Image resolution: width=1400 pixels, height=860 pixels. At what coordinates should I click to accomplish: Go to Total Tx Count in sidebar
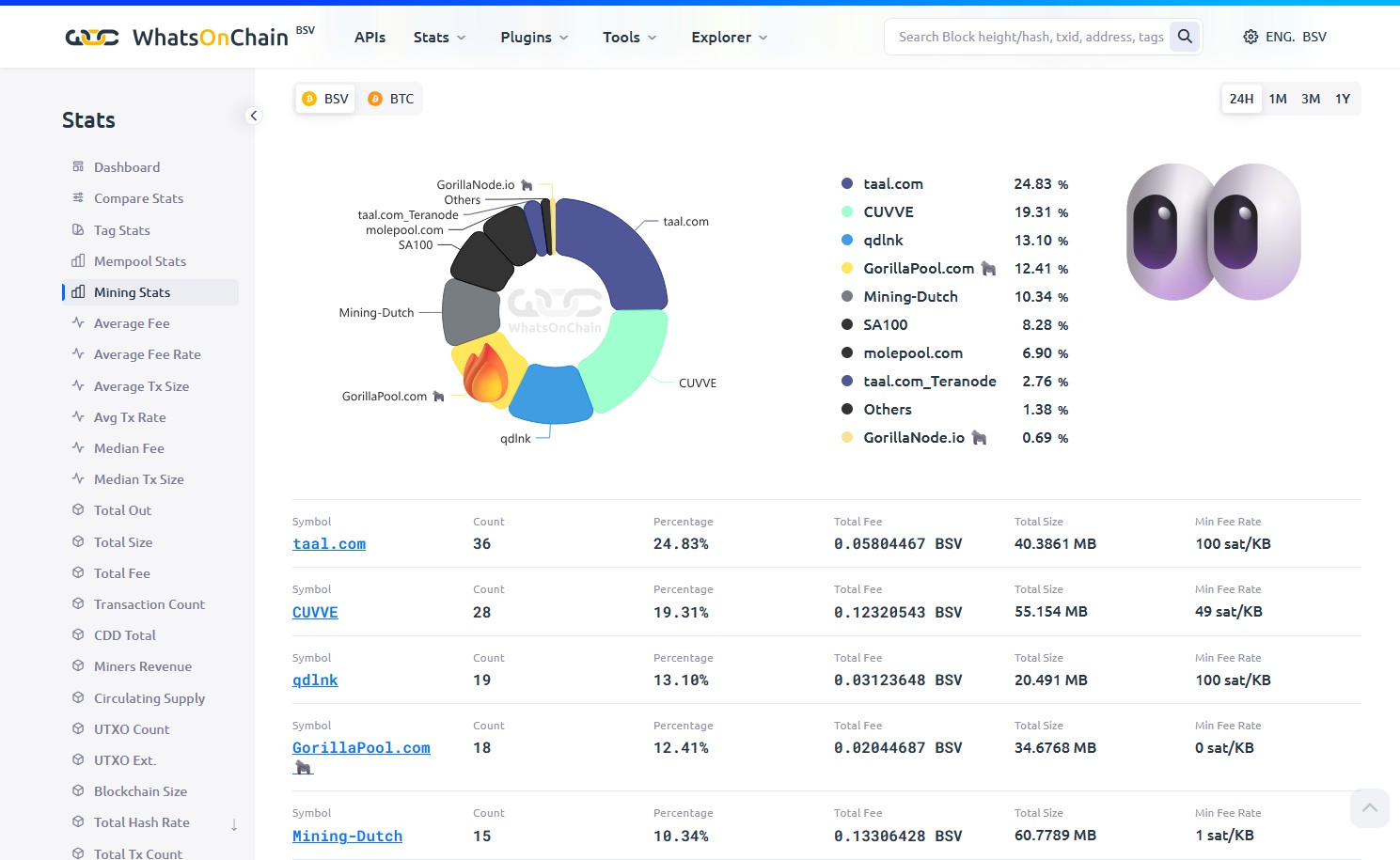[x=138, y=853]
